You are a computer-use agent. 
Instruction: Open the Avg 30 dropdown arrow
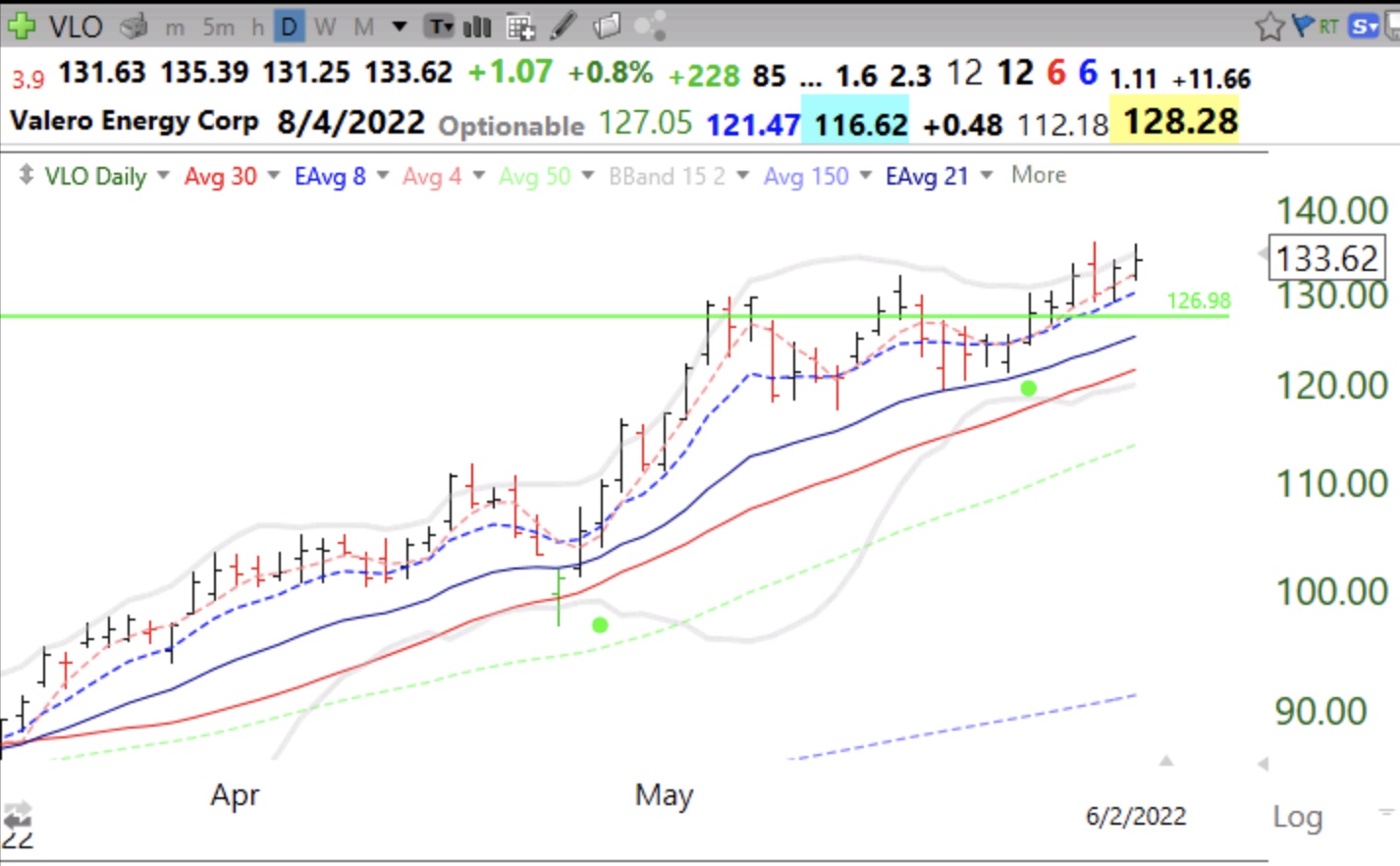pos(274,176)
